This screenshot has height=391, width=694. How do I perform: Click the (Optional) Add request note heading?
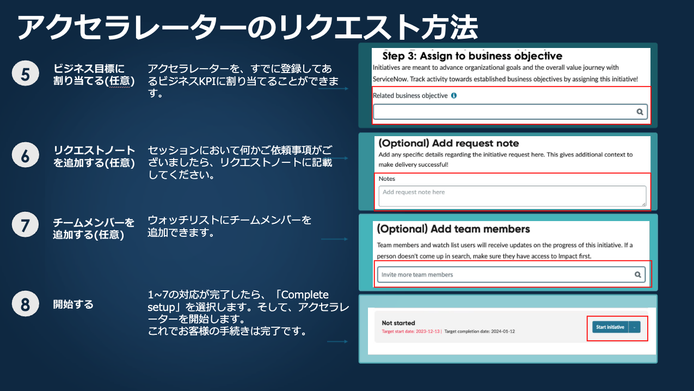point(448,143)
